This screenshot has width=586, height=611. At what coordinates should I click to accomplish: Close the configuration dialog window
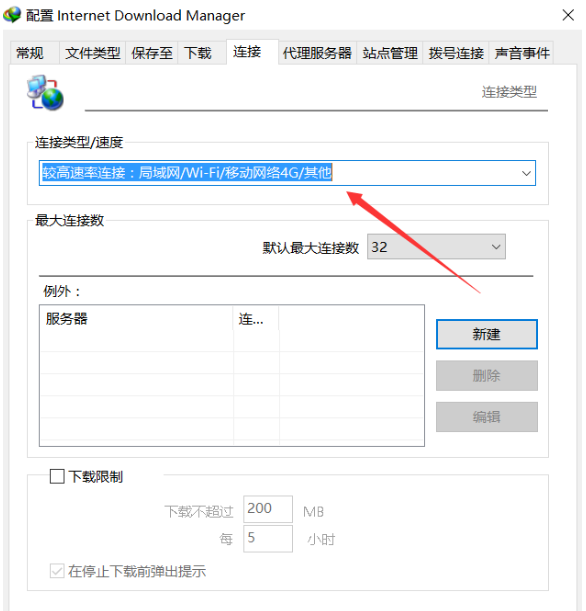(568, 15)
